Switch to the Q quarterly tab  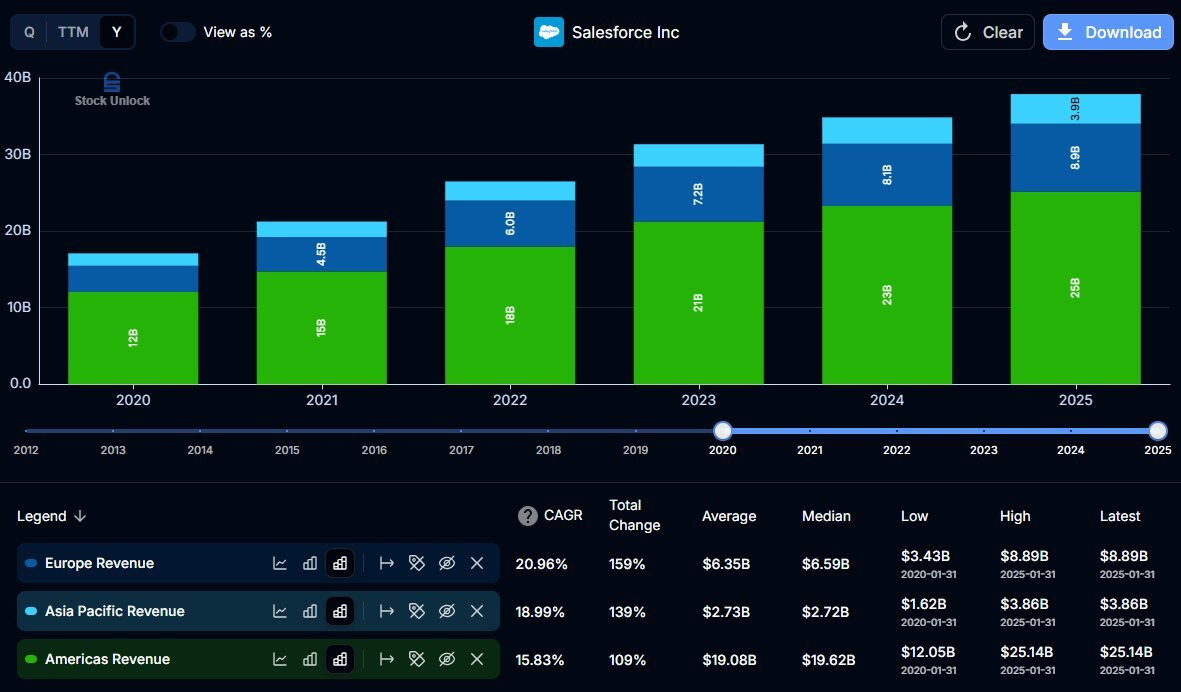pos(29,32)
